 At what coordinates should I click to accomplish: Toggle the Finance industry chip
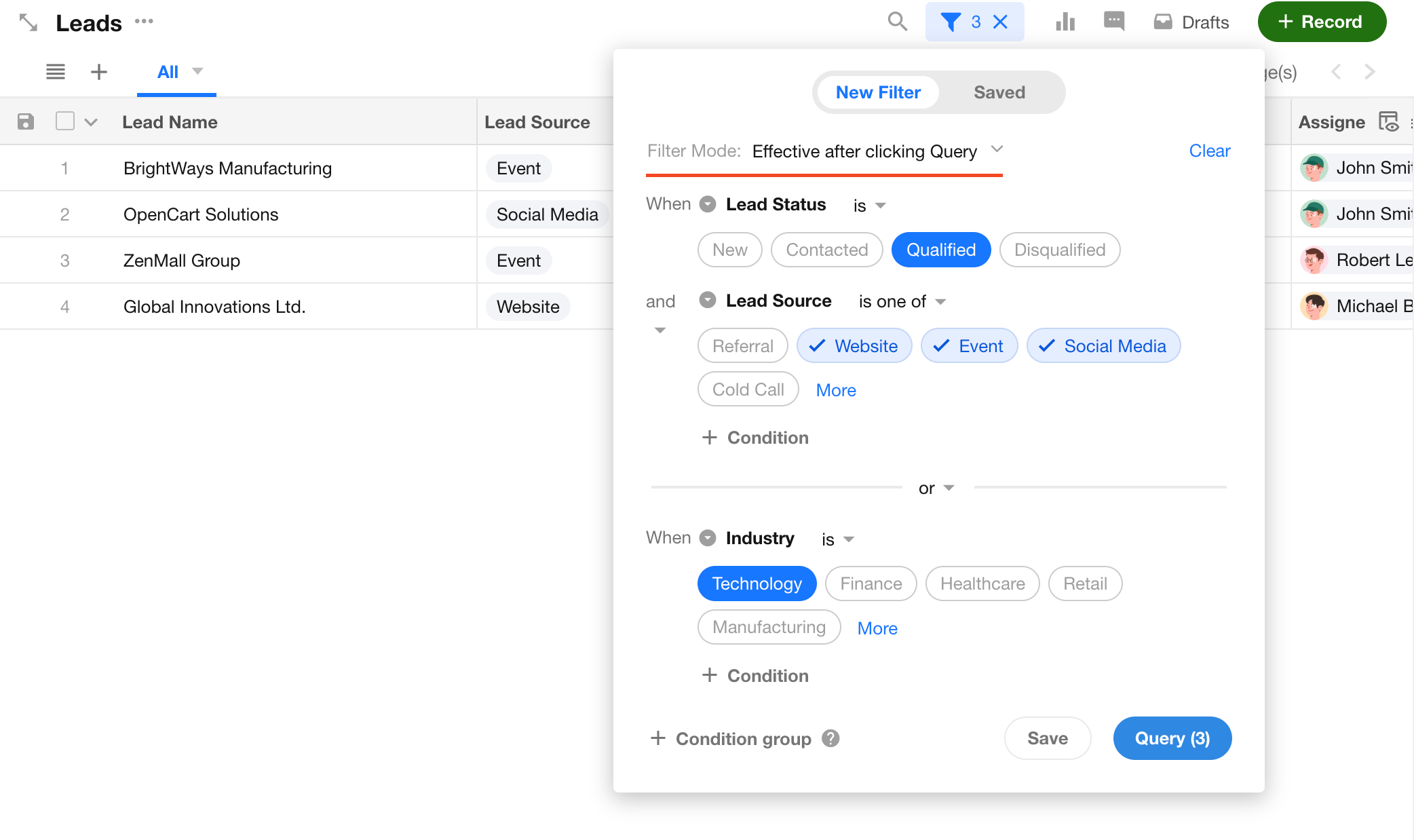tap(871, 584)
